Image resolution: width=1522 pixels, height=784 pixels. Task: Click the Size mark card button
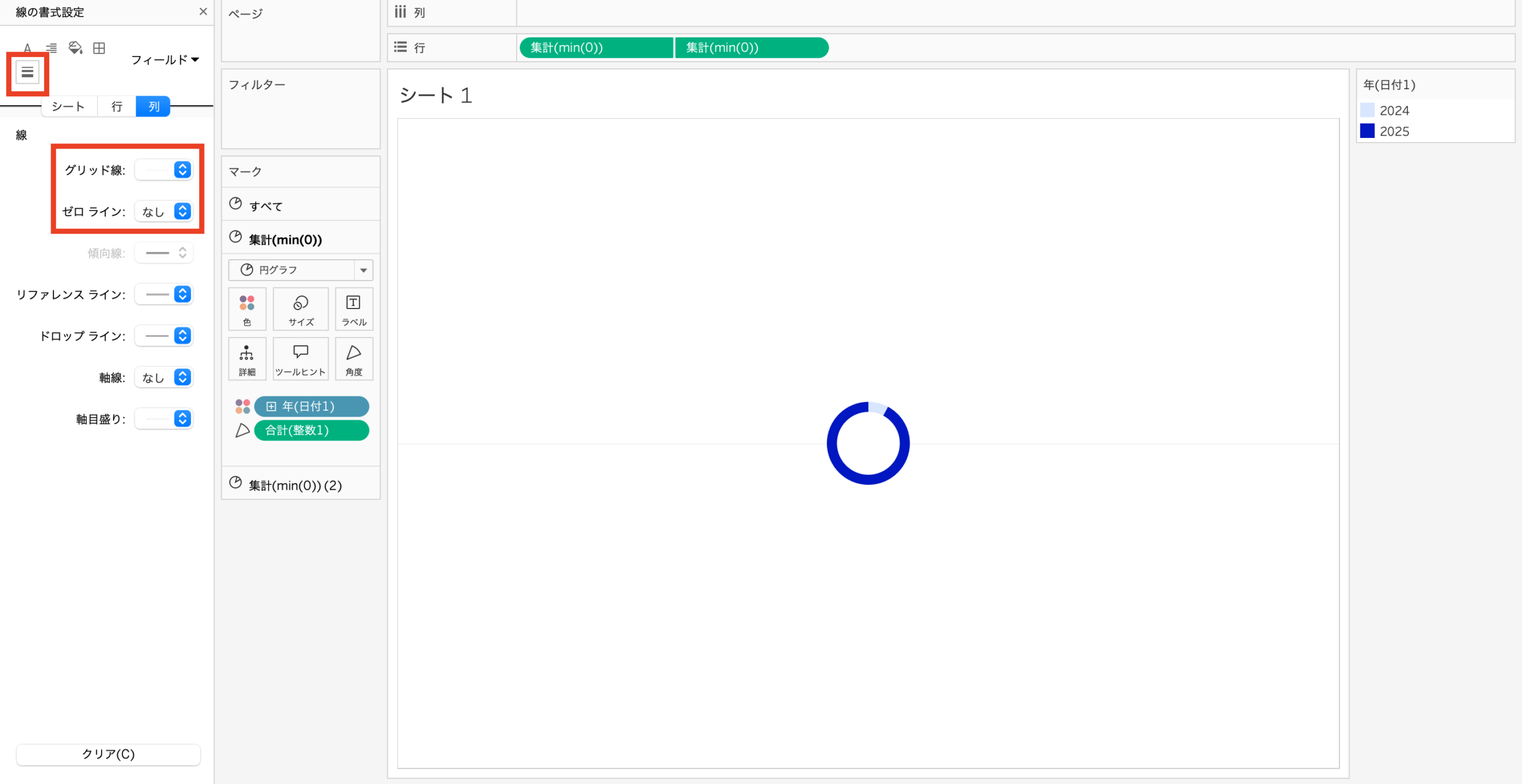click(x=301, y=309)
